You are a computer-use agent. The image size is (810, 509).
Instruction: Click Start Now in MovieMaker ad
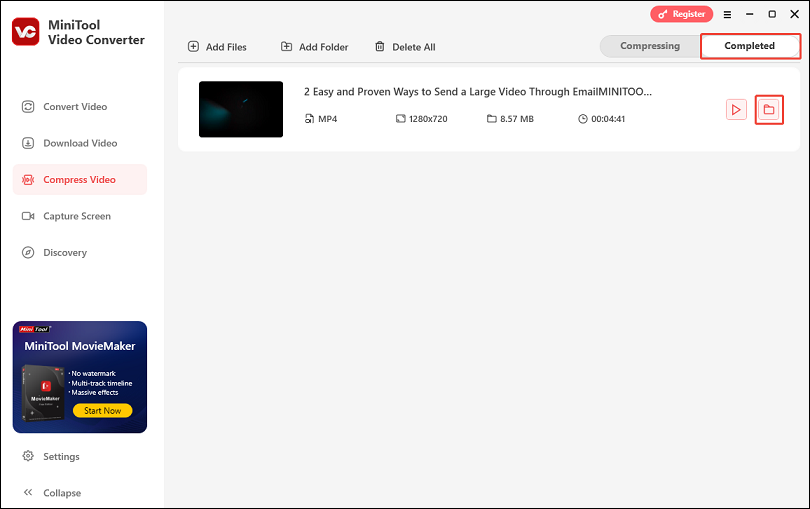click(x=102, y=410)
